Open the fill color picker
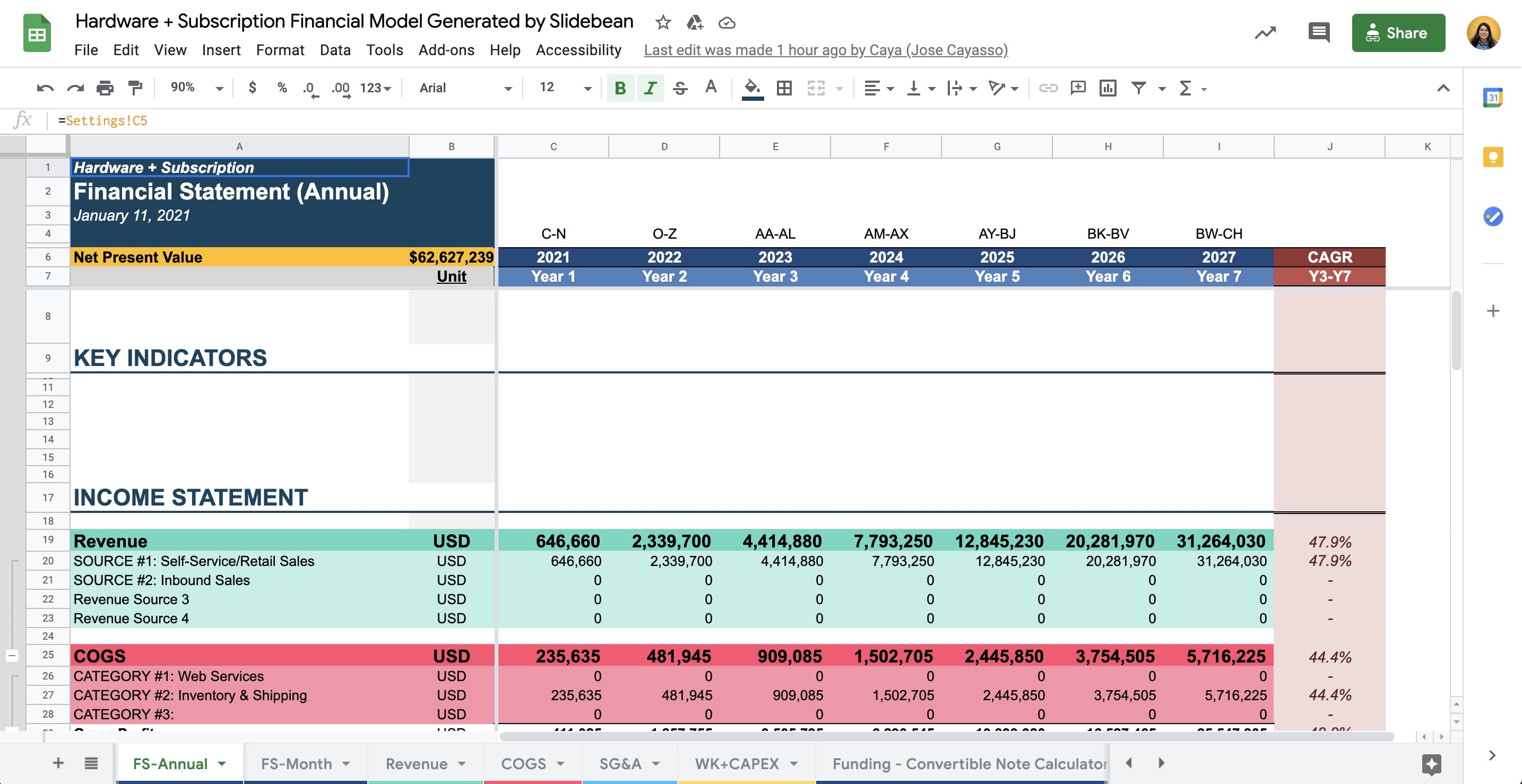 click(x=751, y=88)
